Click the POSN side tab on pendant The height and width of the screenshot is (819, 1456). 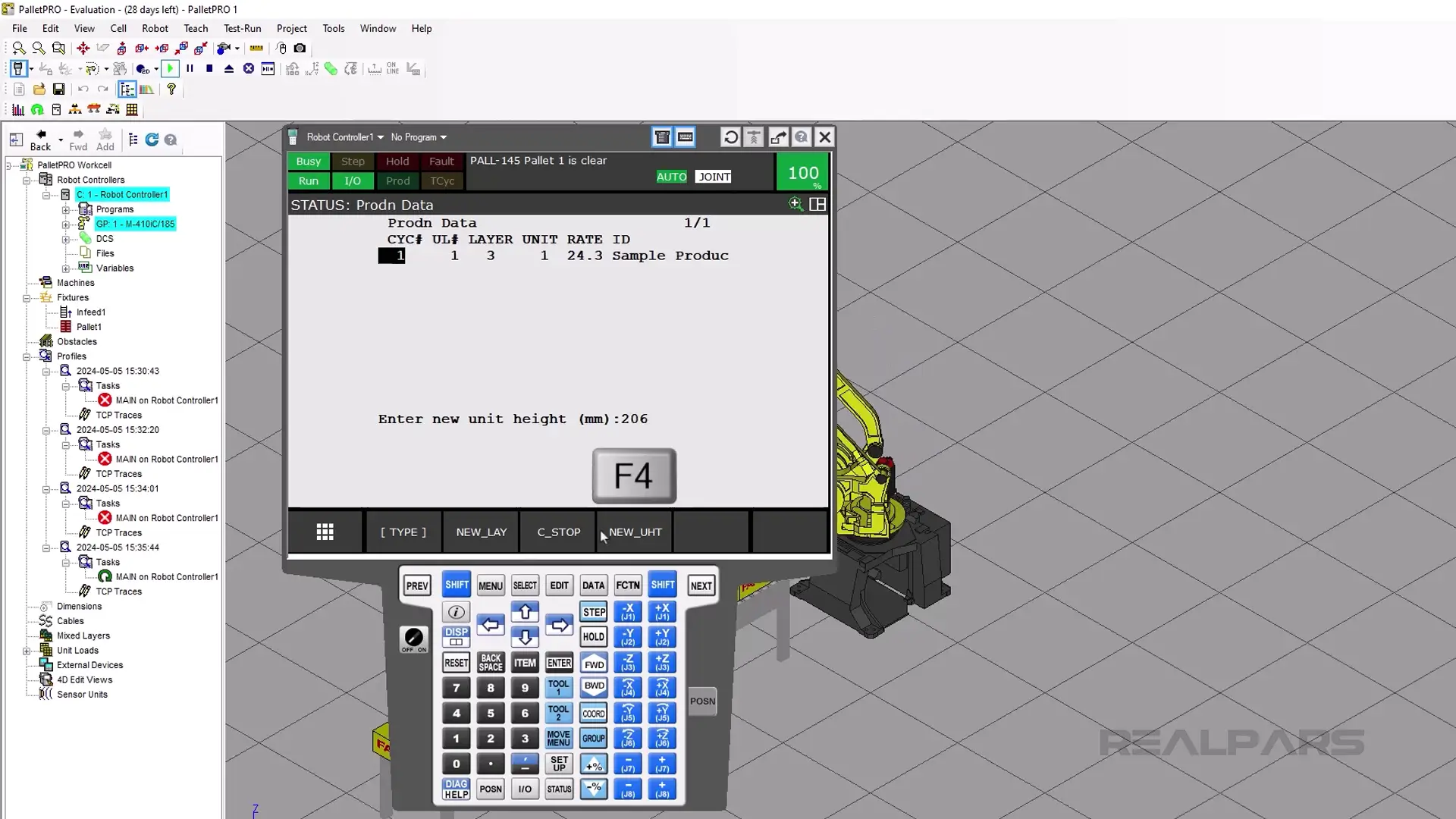702,701
